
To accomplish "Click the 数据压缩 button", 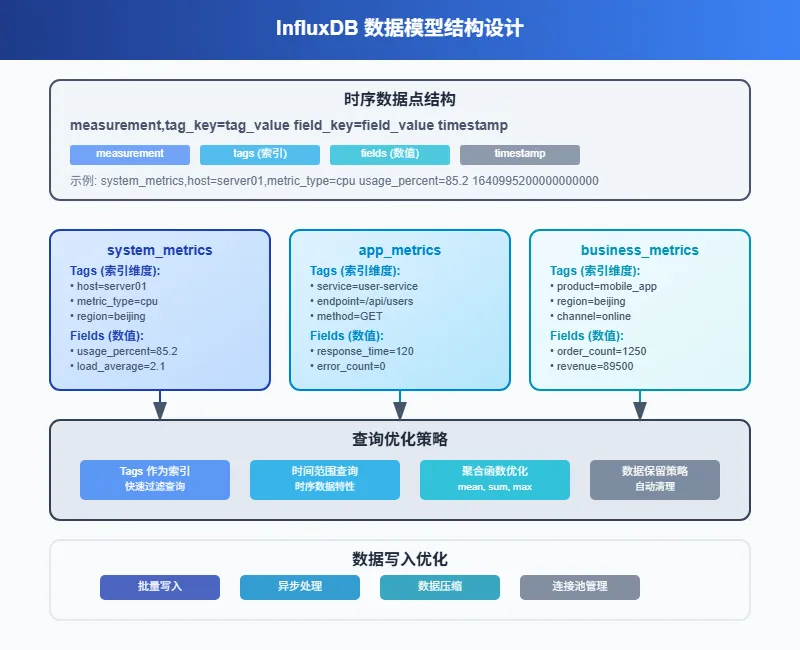I will coord(440,587).
